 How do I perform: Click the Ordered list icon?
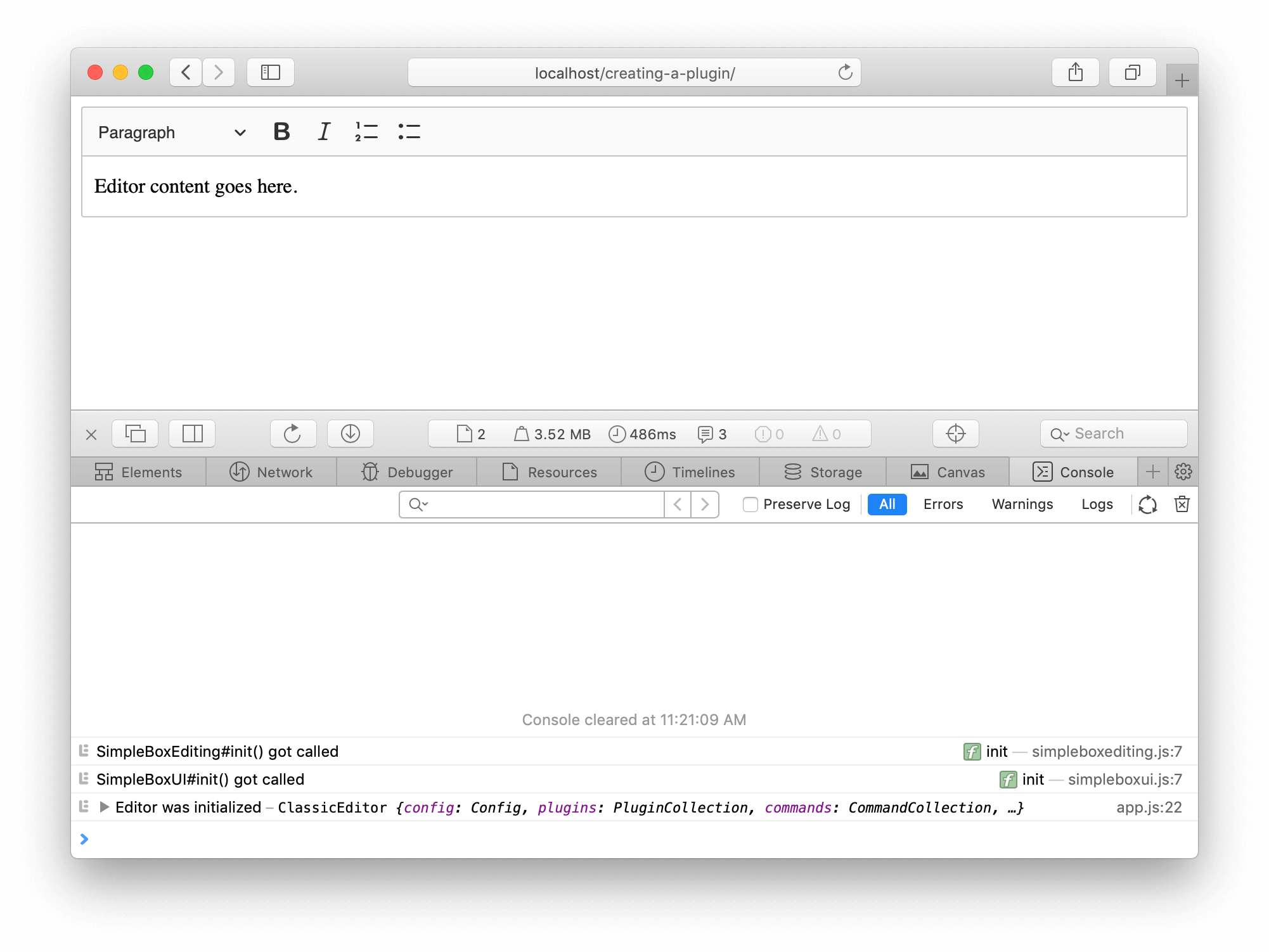click(x=365, y=132)
